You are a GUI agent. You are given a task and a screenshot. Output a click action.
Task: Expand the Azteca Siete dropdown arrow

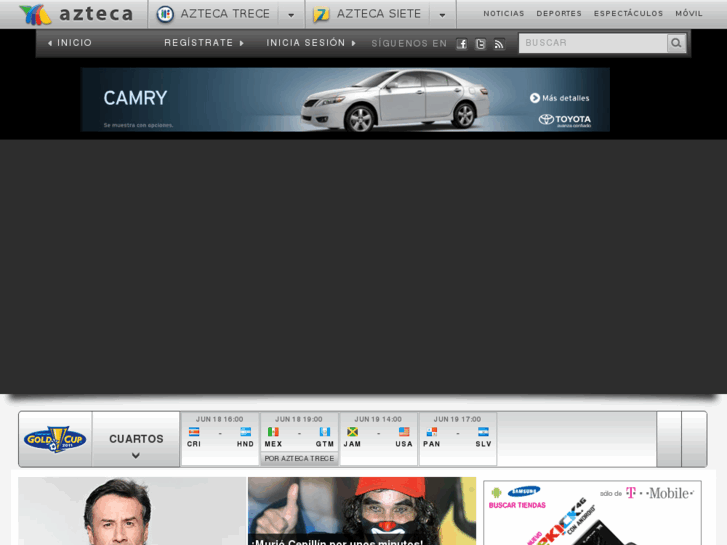pos(442,15)
